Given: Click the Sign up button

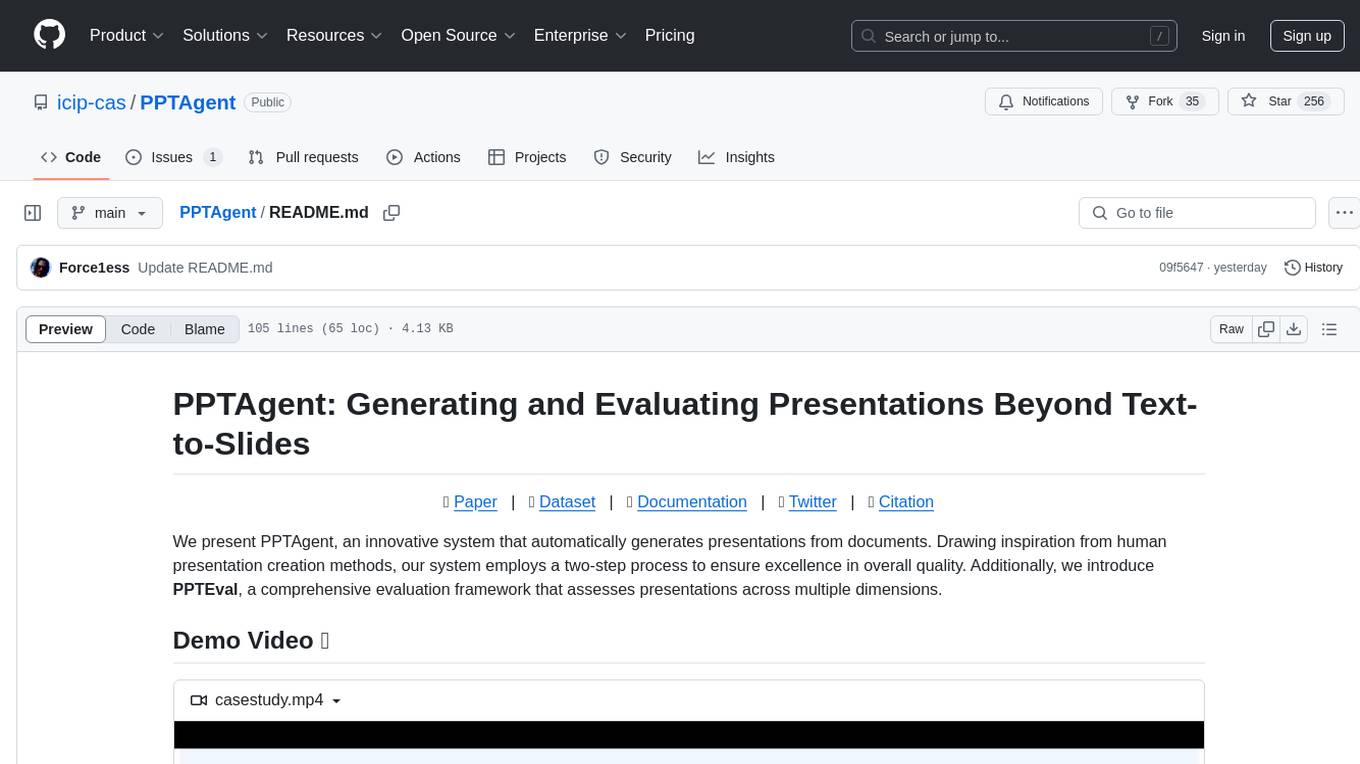Looking at the screenshot, I should coord(1307,36).
